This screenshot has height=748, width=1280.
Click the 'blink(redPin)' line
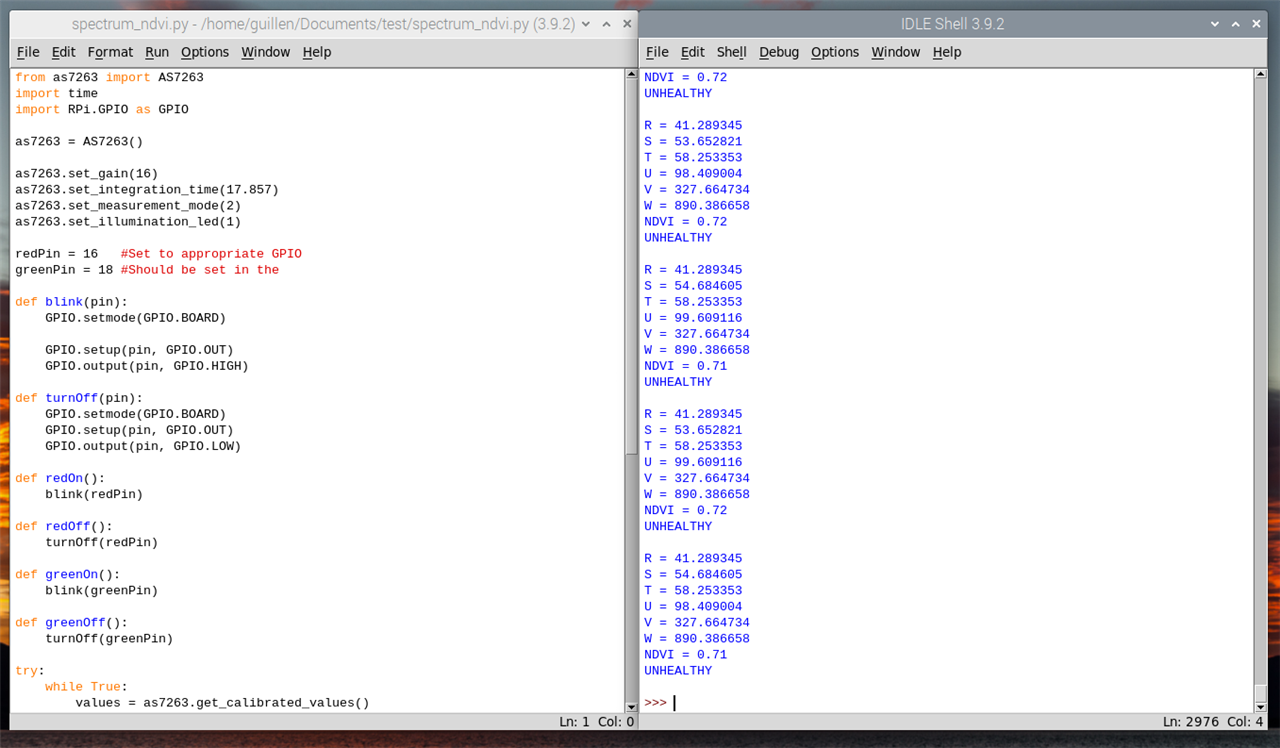tap(94, 493)
